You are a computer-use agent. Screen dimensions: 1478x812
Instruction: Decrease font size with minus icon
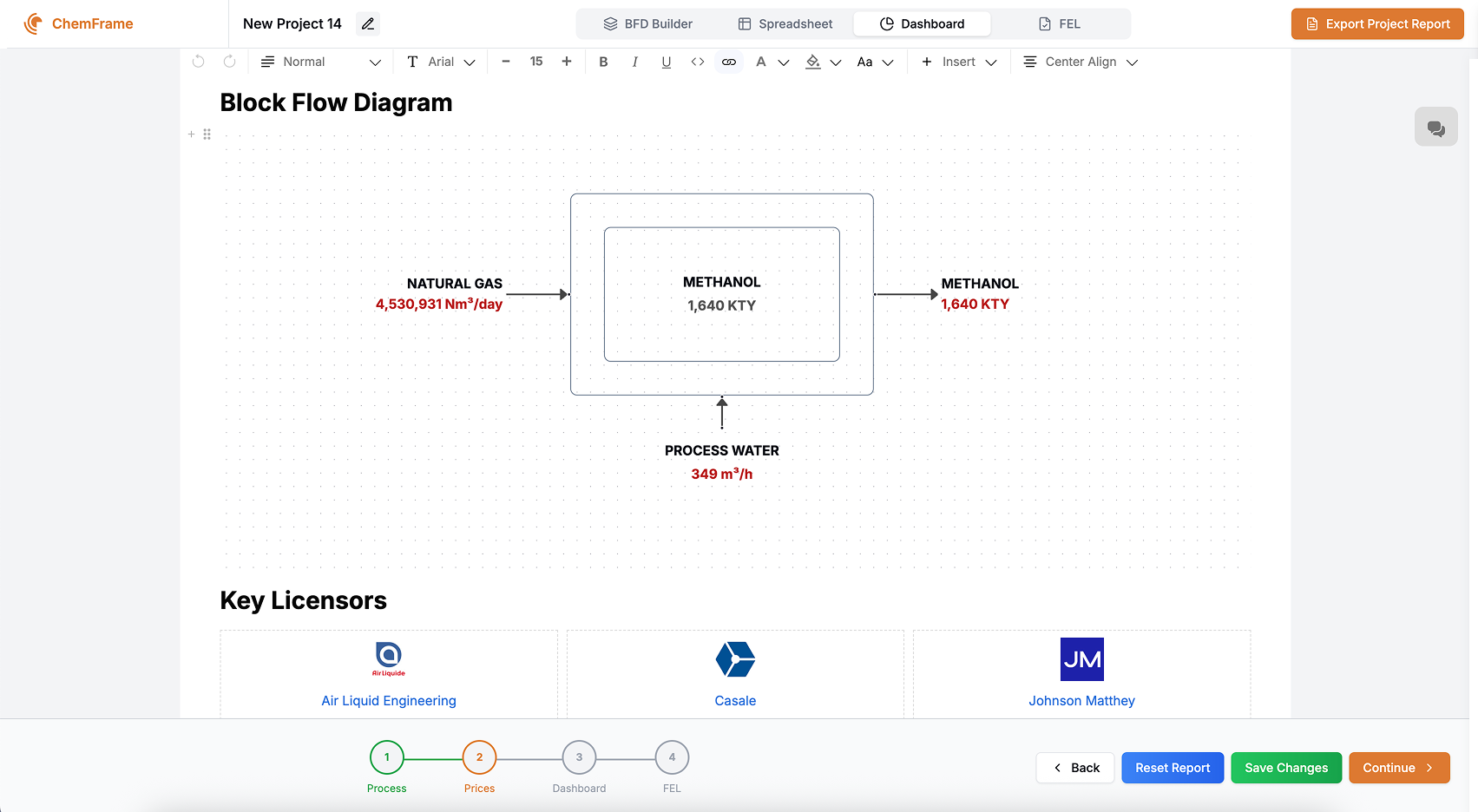(x=506, y=62)
